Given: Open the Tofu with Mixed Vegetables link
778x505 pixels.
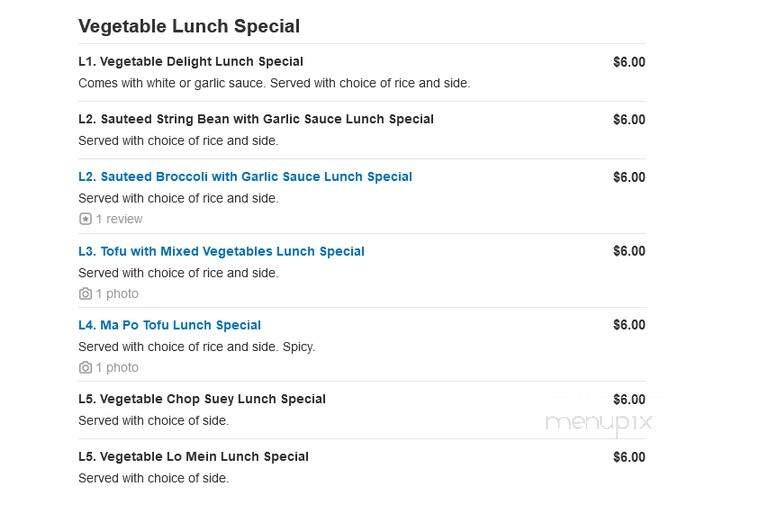Looking at the screenshot, I should [x=221, y=251].
